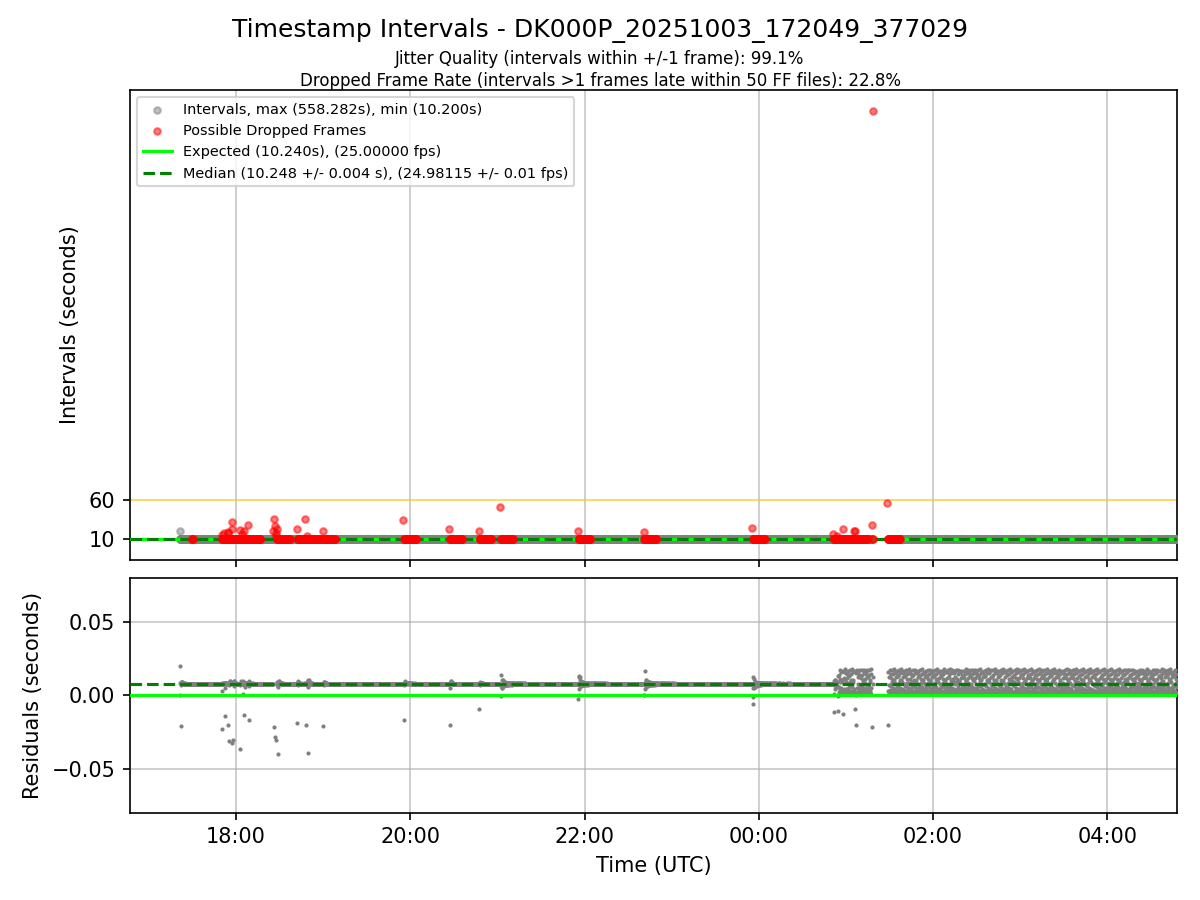Click the 'Jitter Quality' subtitle line
The image size is (1200, 900).
(599, 58)
